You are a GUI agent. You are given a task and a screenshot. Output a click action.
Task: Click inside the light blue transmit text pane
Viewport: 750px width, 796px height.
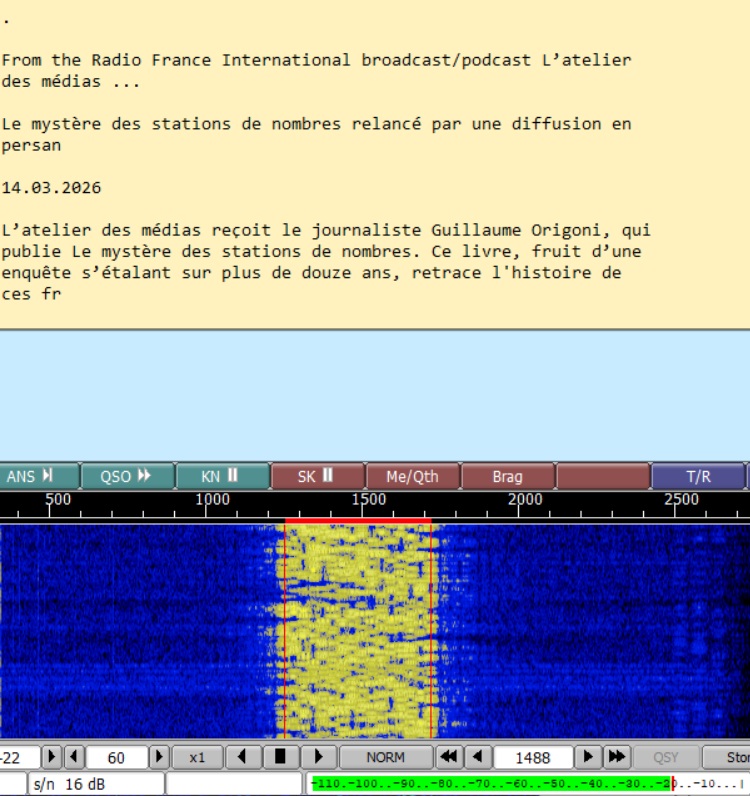coord(375,396)
